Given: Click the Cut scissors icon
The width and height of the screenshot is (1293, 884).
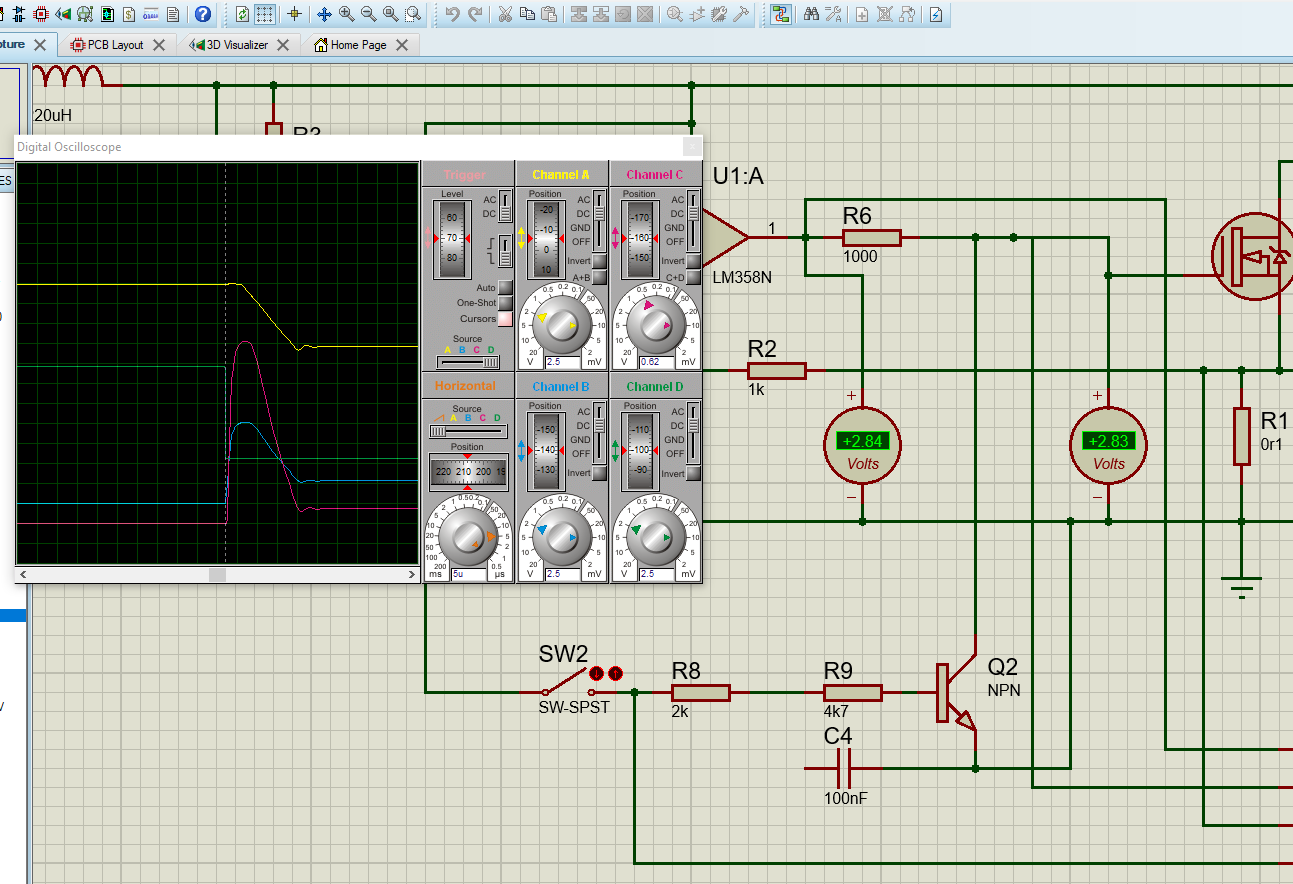Looking at the screenshot, I should pos(505,14).
